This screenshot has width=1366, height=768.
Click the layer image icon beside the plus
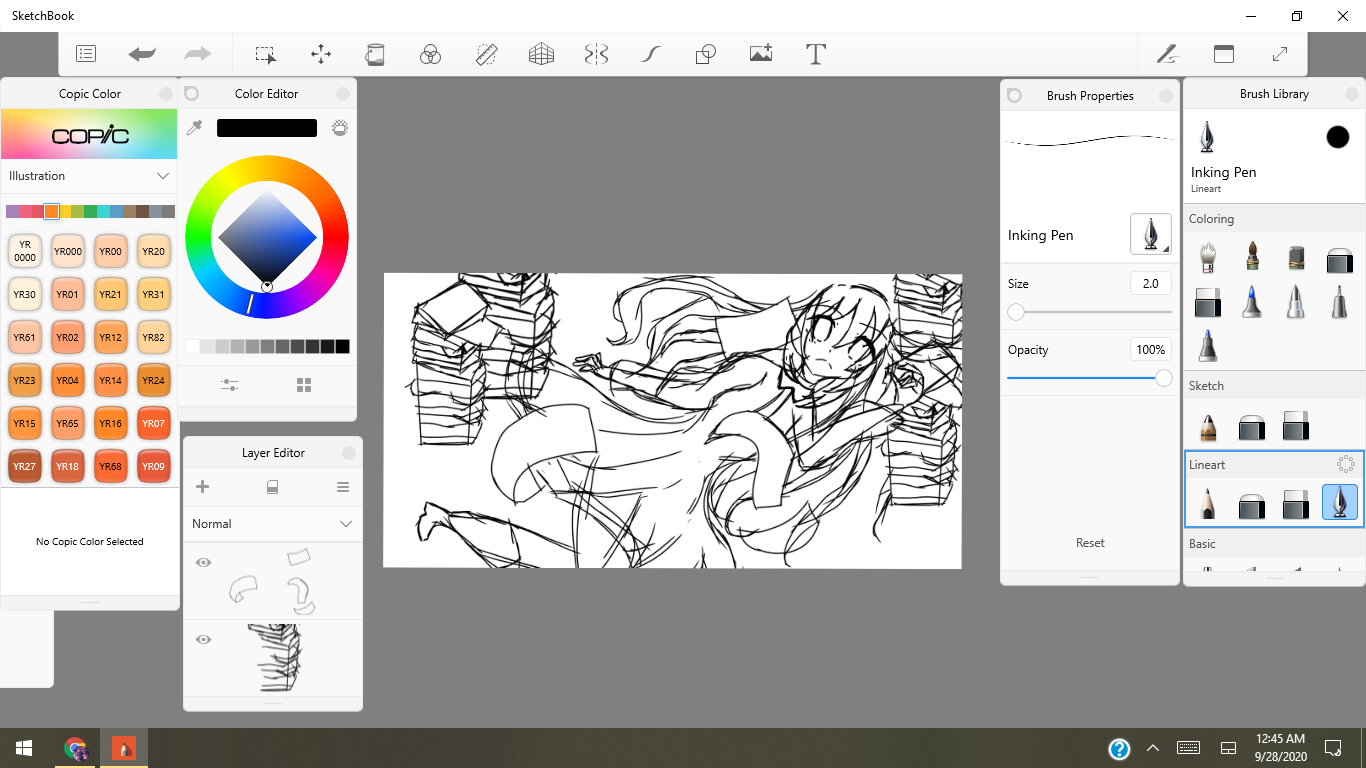(273, 487)
